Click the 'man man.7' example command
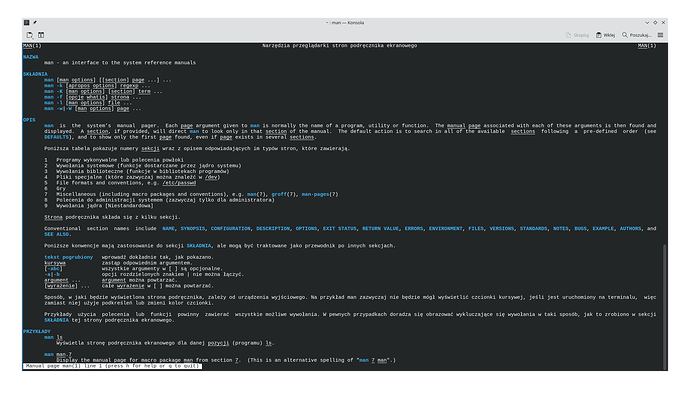 point(58,355)
